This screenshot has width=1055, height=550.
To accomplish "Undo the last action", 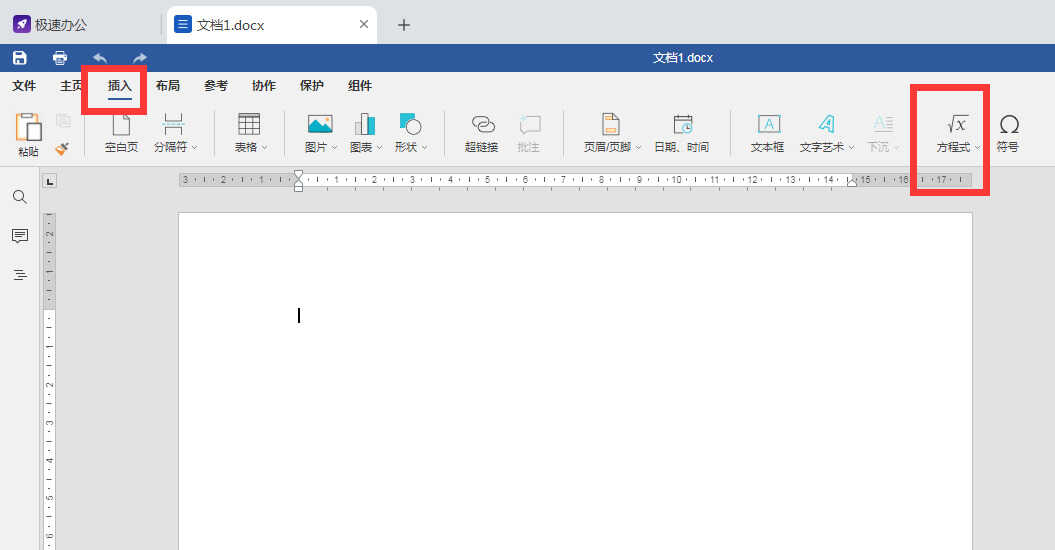I will click(x=100, y=58).
